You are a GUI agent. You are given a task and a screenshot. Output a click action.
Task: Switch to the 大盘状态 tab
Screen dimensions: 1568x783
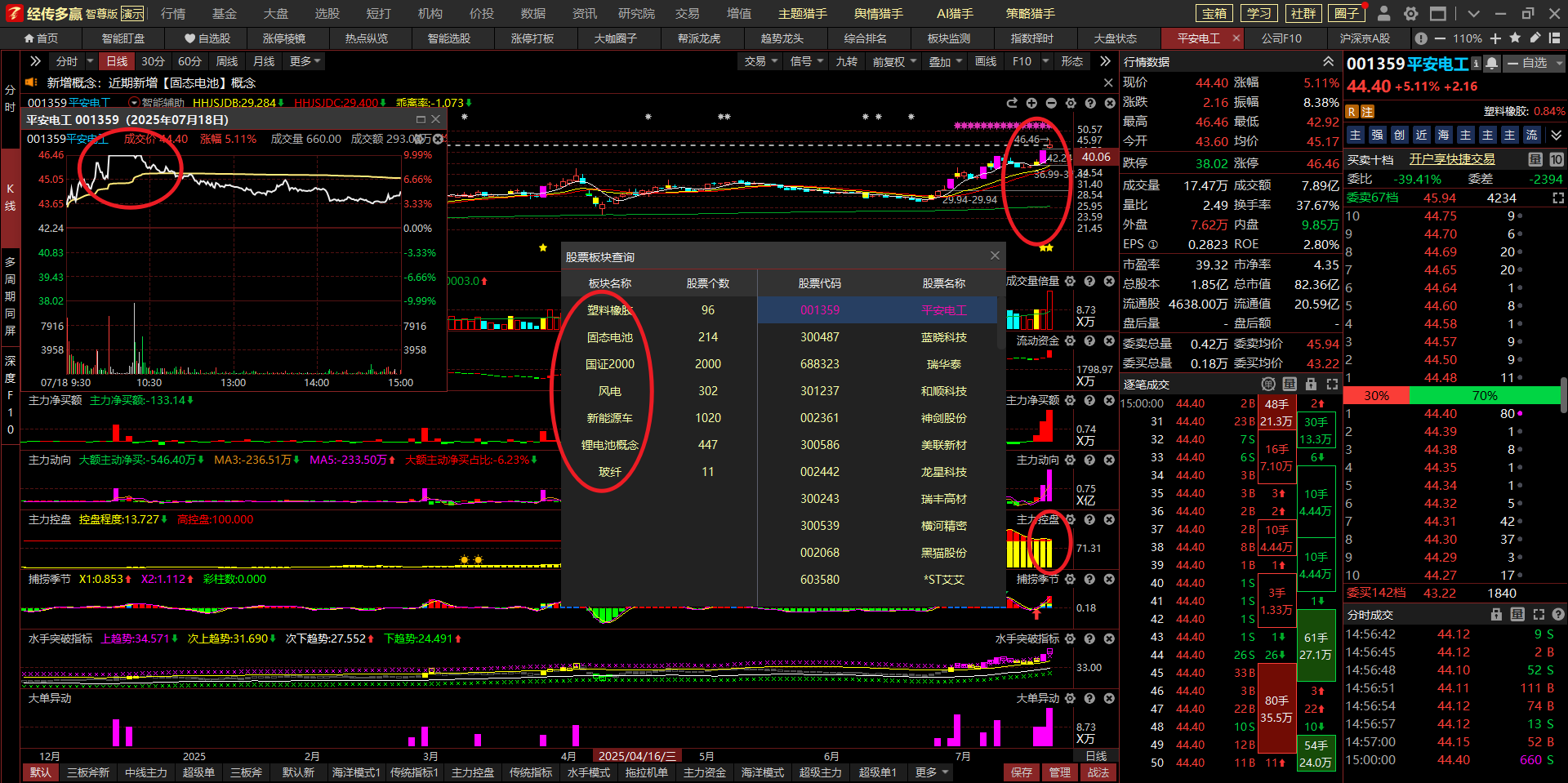point(1115,38)
